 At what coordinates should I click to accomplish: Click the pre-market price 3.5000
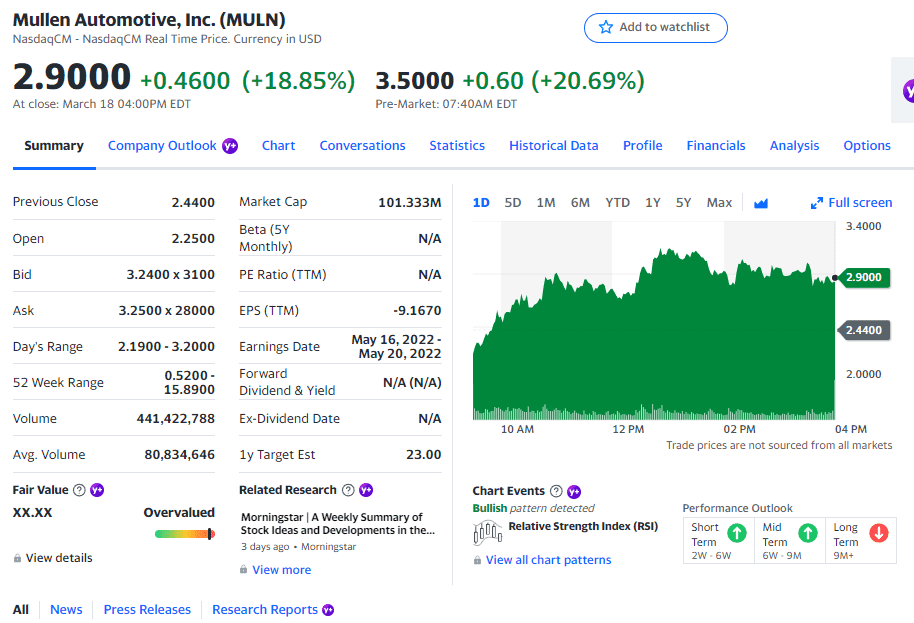point(414,80)
